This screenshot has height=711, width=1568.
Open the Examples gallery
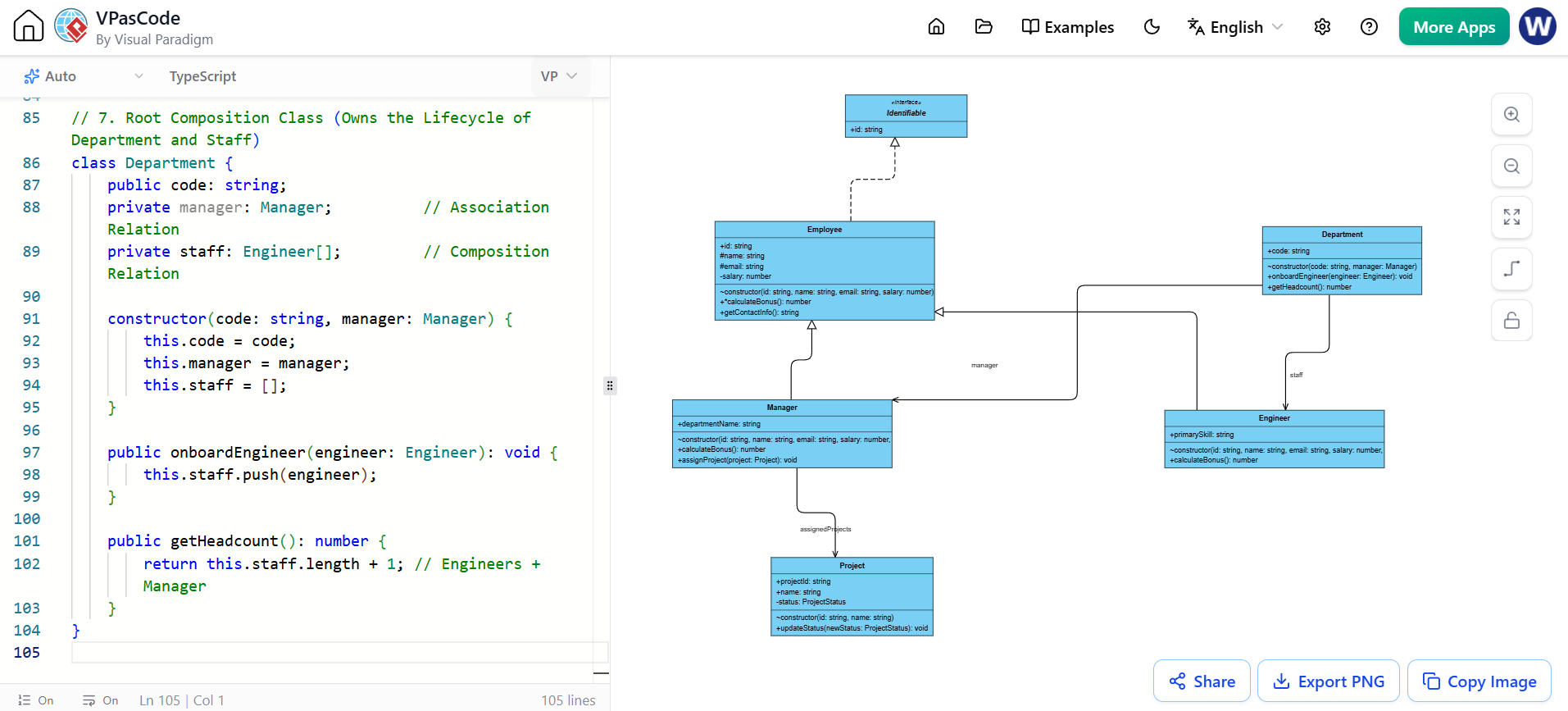pyautogui.click(x=1068, y=27)
